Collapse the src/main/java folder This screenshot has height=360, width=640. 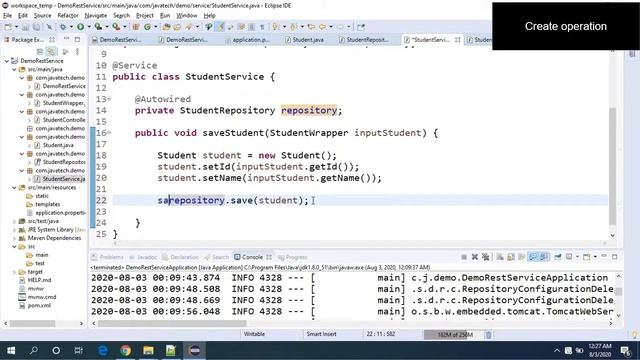14,69
